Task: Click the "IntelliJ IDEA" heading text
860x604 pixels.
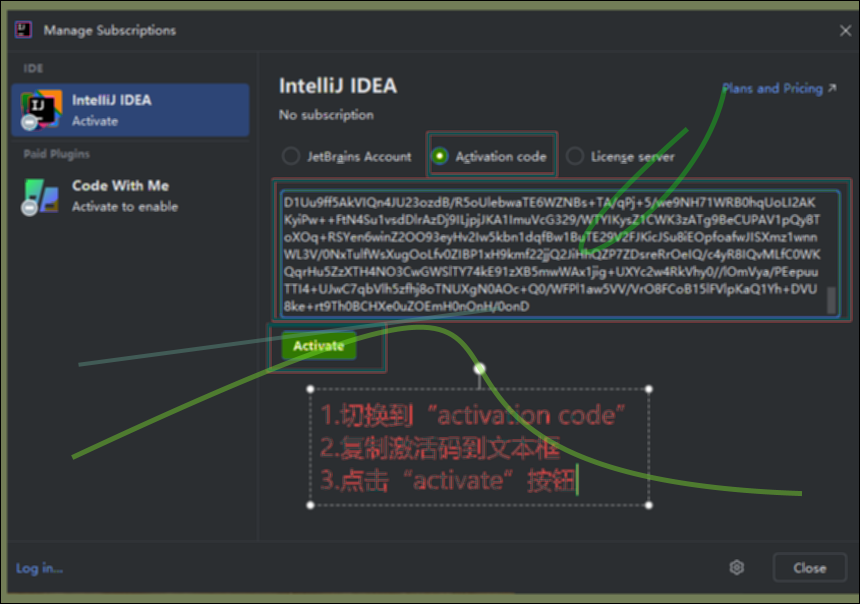Action: [x=338, y=86]
